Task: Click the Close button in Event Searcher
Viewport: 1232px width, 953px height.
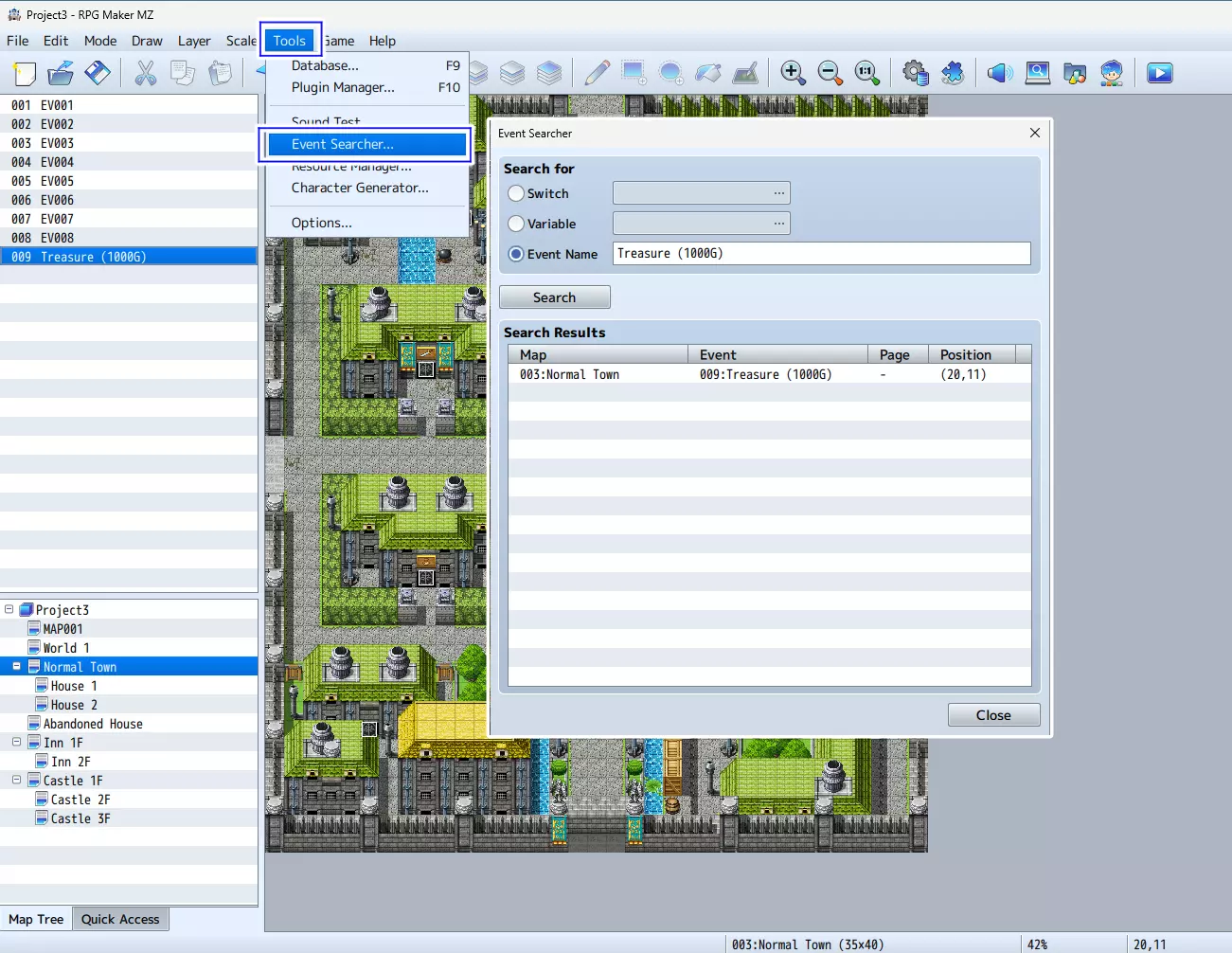Action: pyautogui.click(x=993, y=715)
